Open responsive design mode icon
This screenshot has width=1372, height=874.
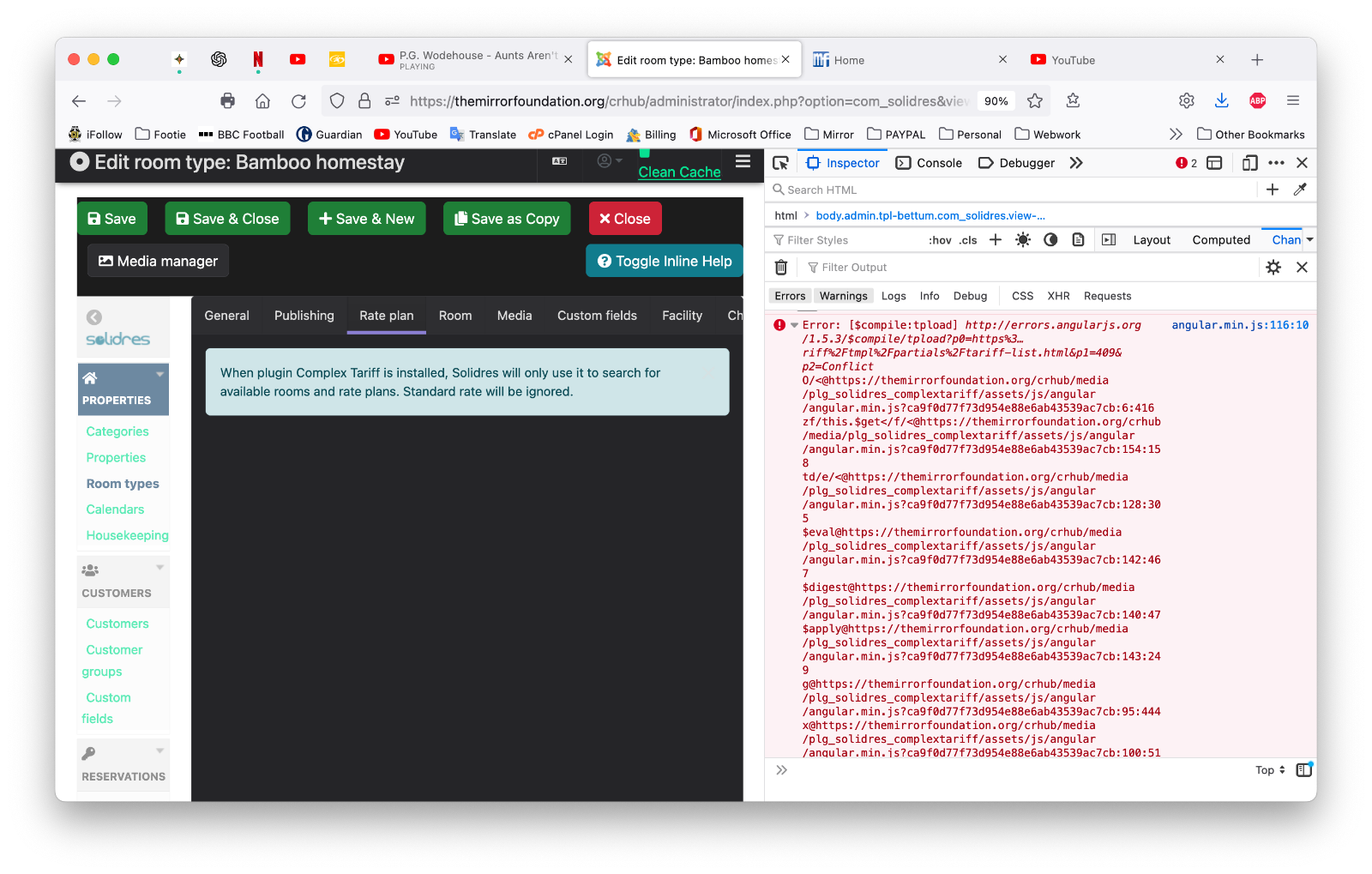[1249, 163]
